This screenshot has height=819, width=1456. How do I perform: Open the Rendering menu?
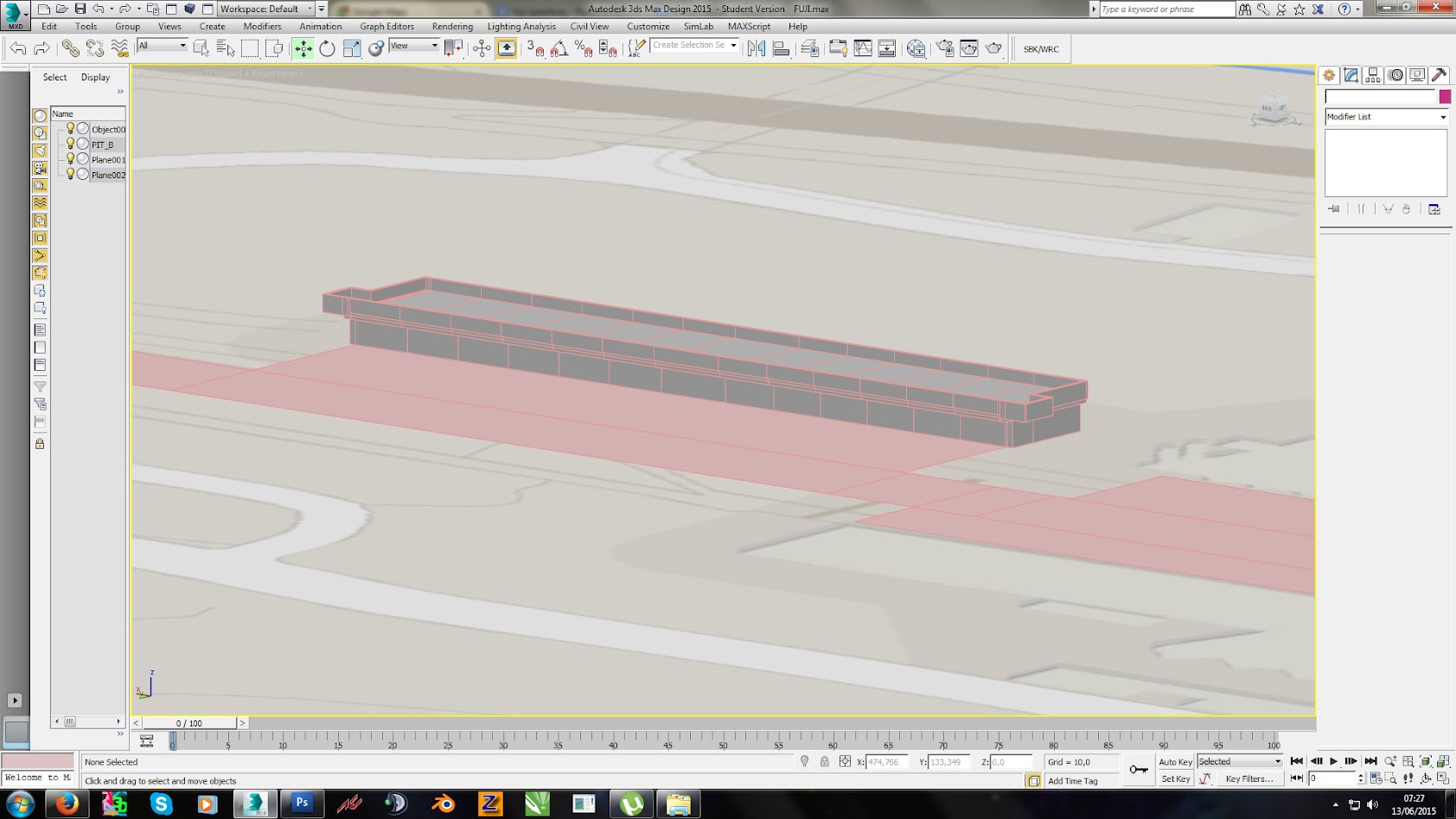coord(452,27)
